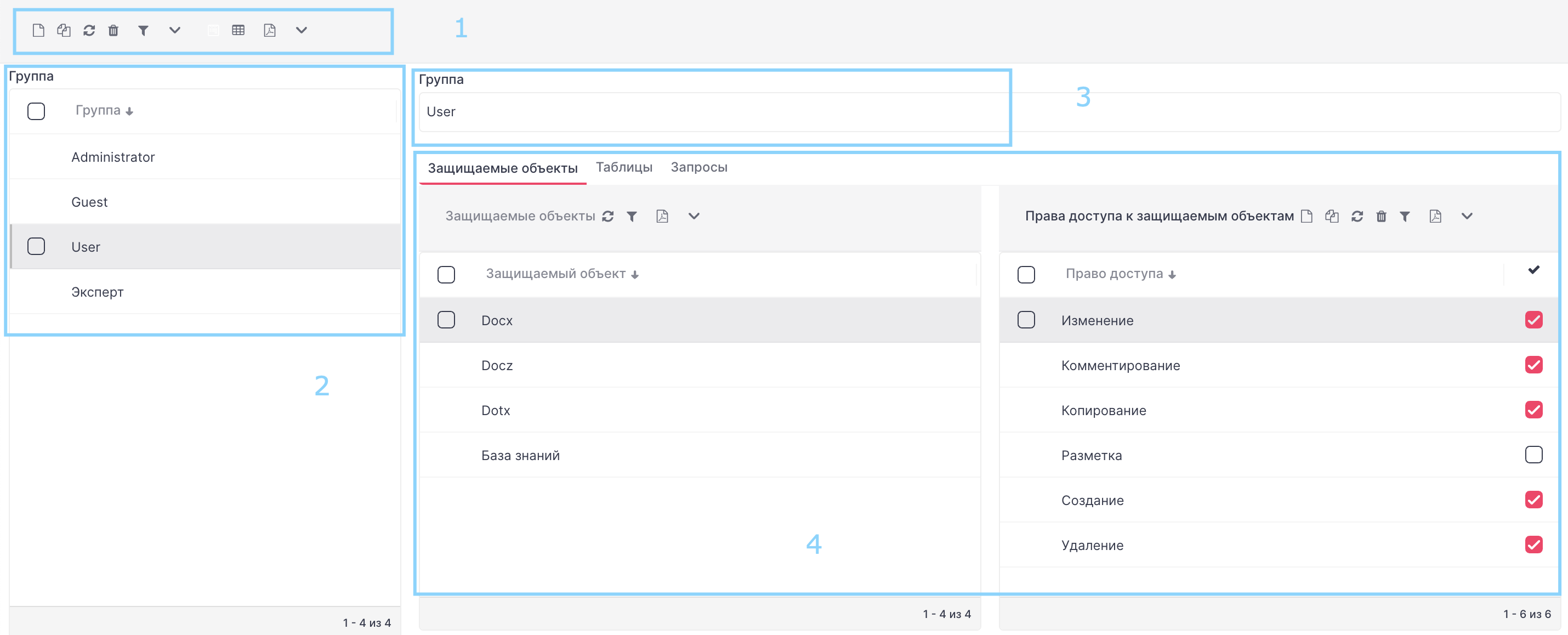Select the Копирование access right row
The image size is (1568, 635).
pyautogui.click(x=1279, y=410)
